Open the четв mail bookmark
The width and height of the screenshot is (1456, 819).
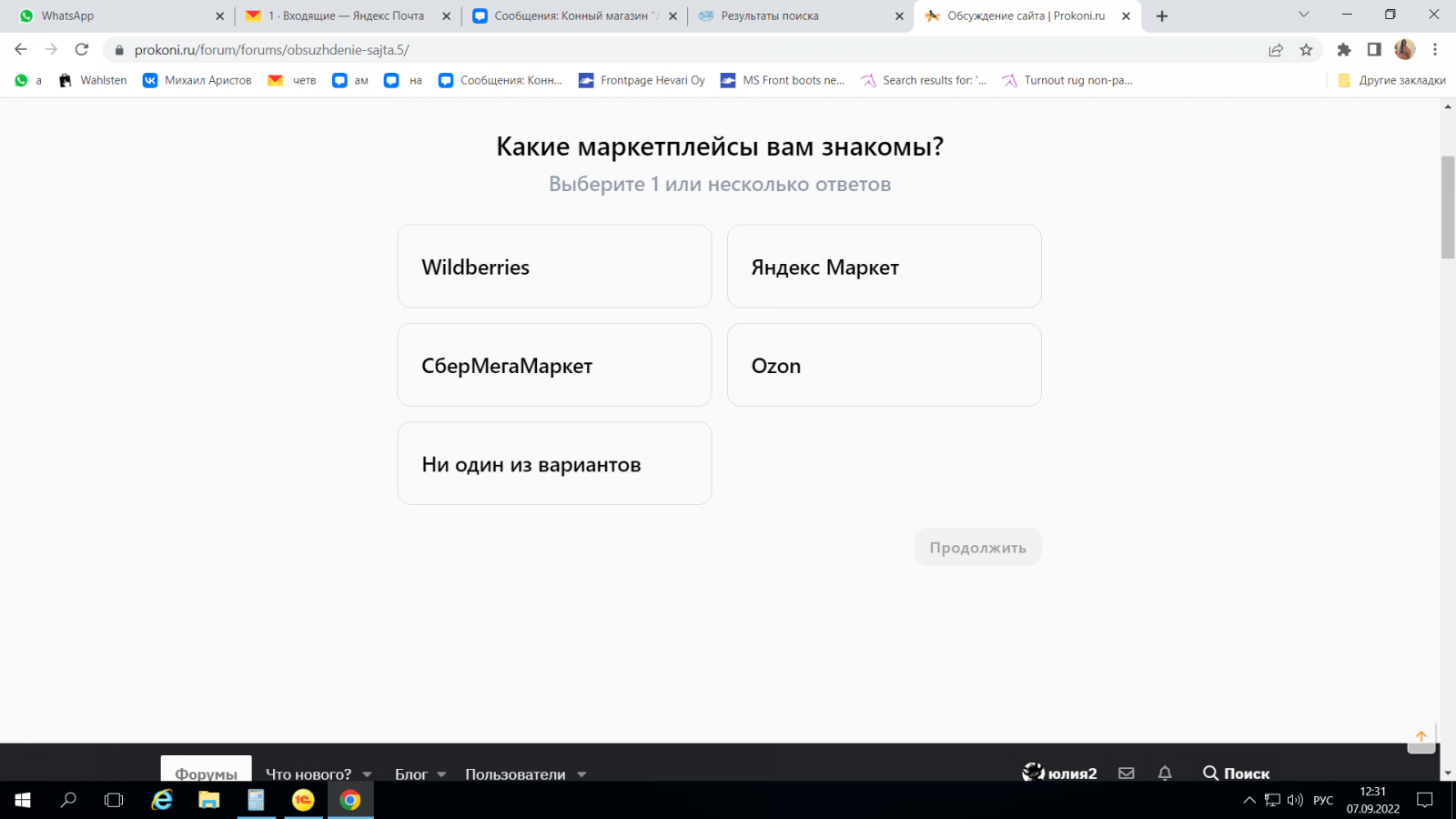292,80
